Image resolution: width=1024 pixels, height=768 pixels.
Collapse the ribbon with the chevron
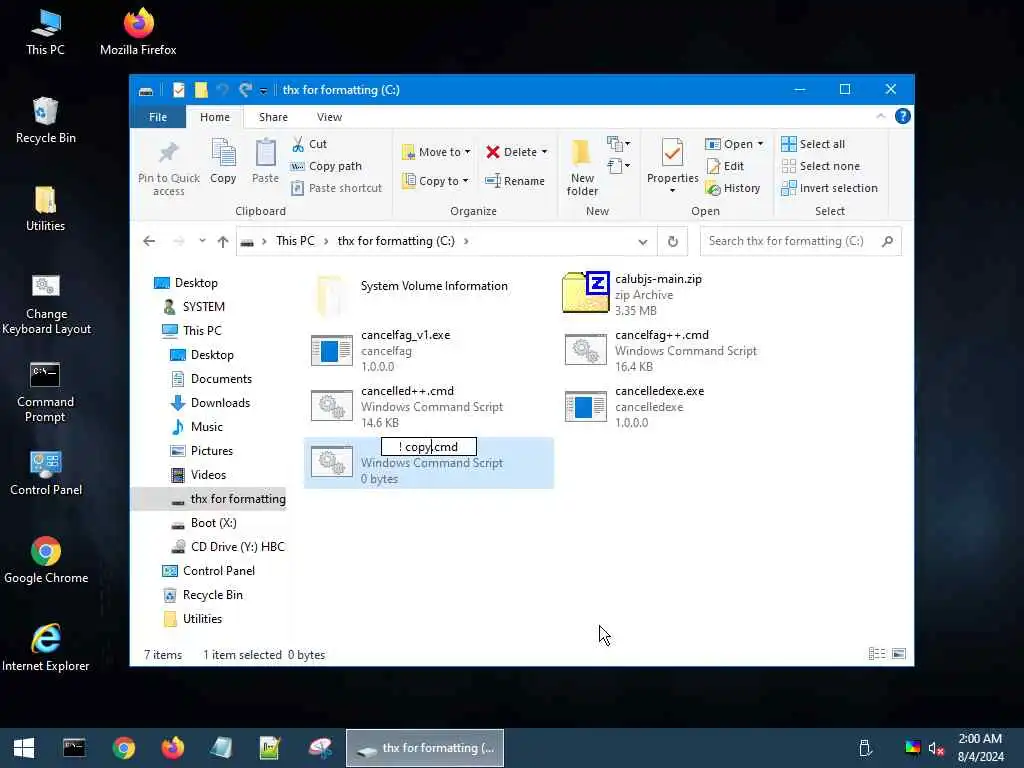click(880, 116)
